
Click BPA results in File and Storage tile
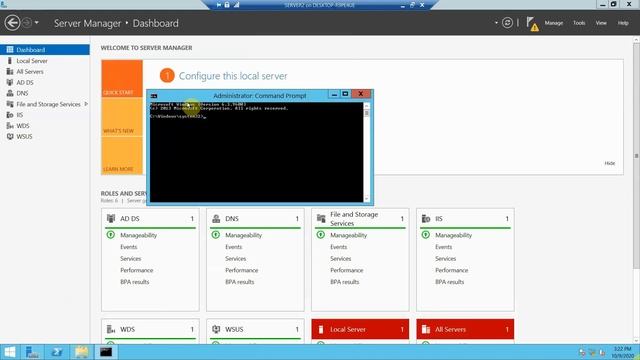click(x=344, y=282)
